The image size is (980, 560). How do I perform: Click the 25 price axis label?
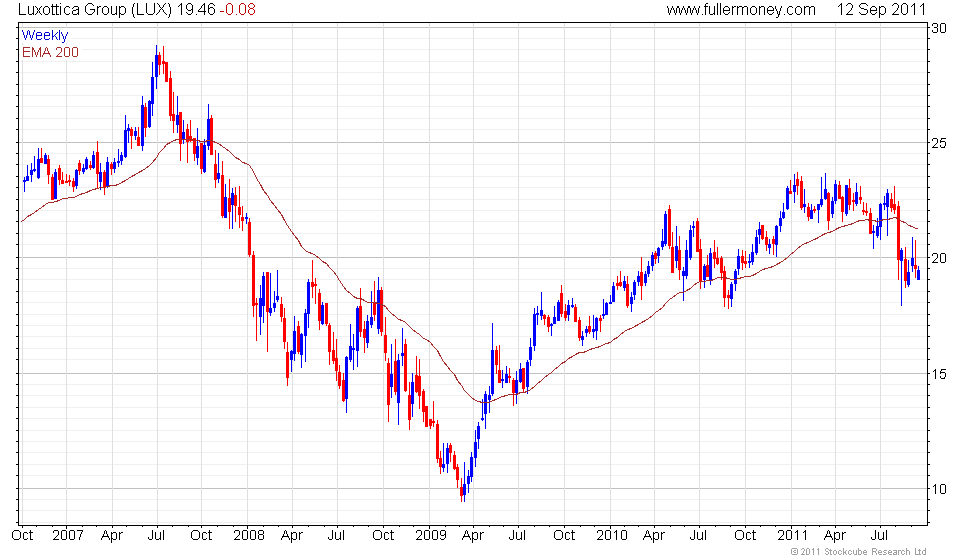click(939, 143)
